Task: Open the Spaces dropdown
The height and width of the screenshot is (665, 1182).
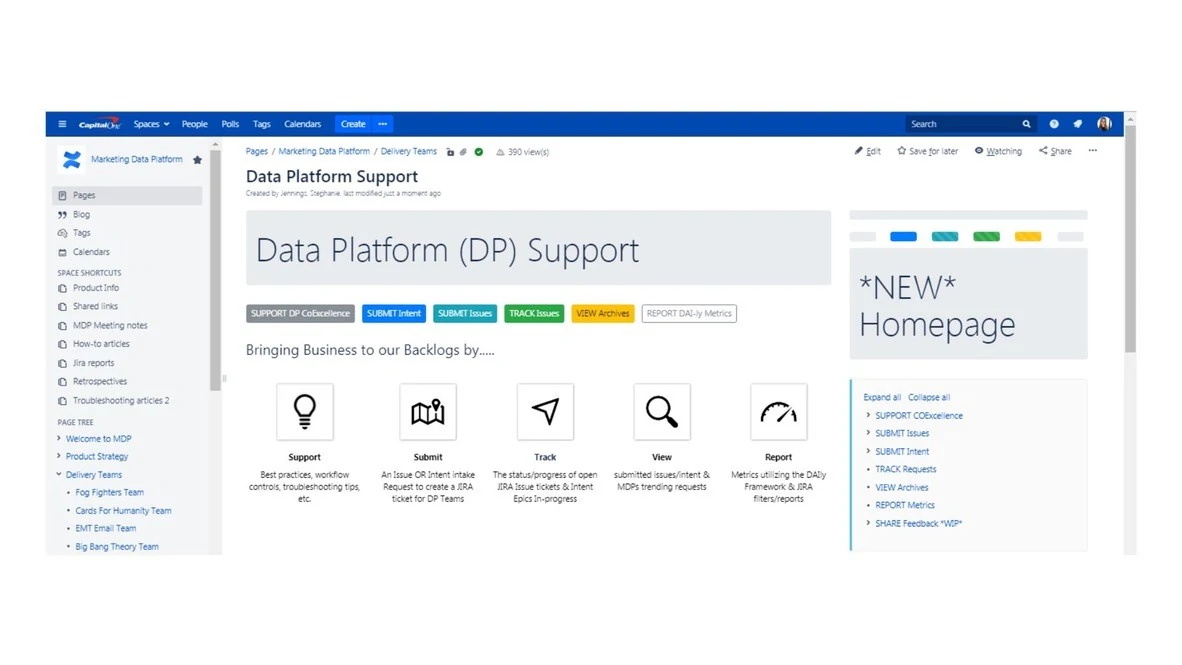Action: coord(152,124)
